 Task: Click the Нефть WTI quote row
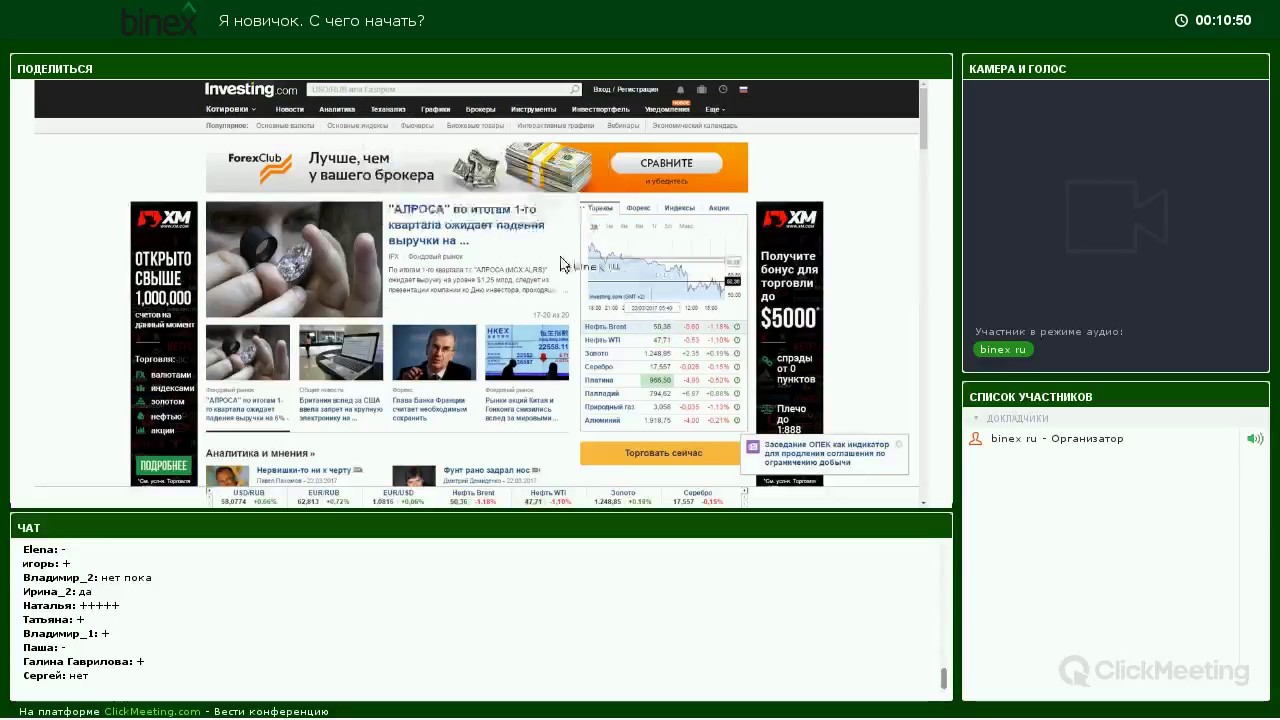click(663, 340)
